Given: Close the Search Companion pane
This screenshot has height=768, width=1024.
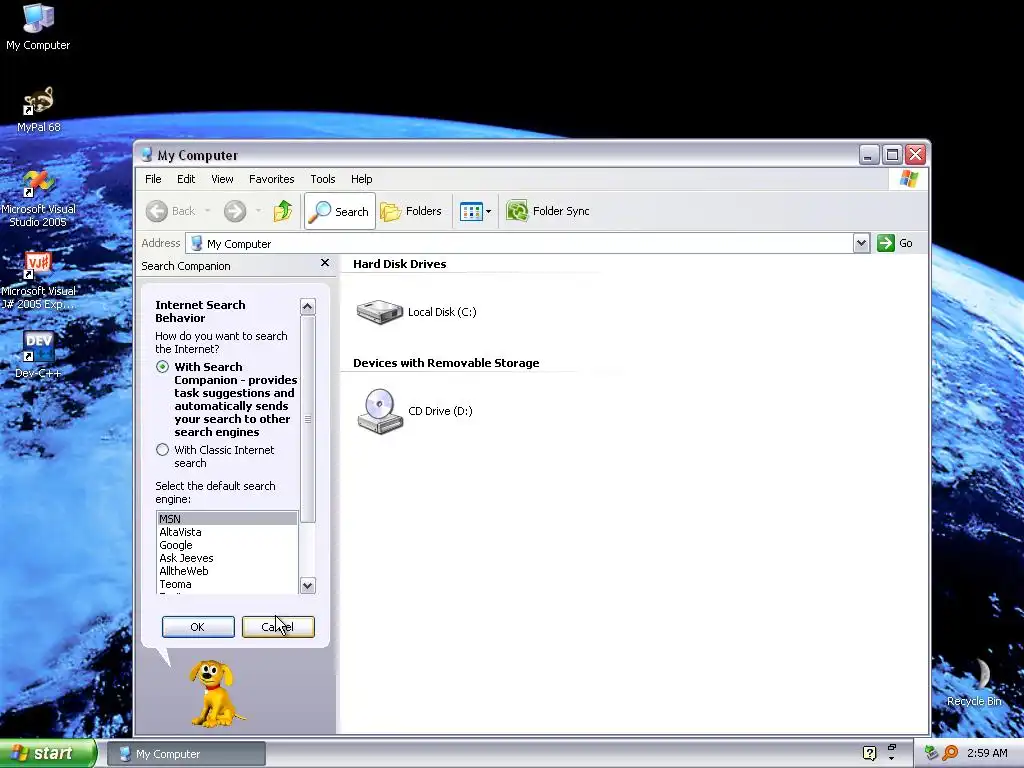Looking at the screenshot, I should point(325,263).
